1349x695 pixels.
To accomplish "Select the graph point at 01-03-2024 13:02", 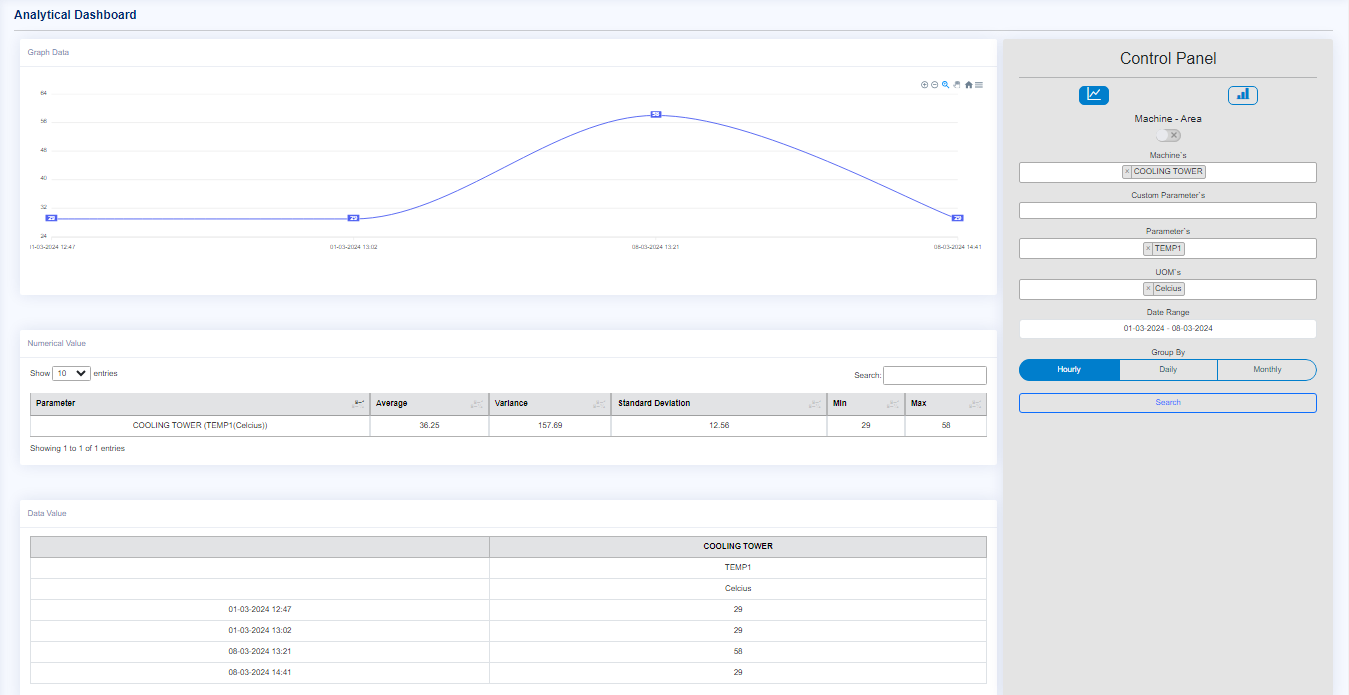I will (x=353, y=218).
